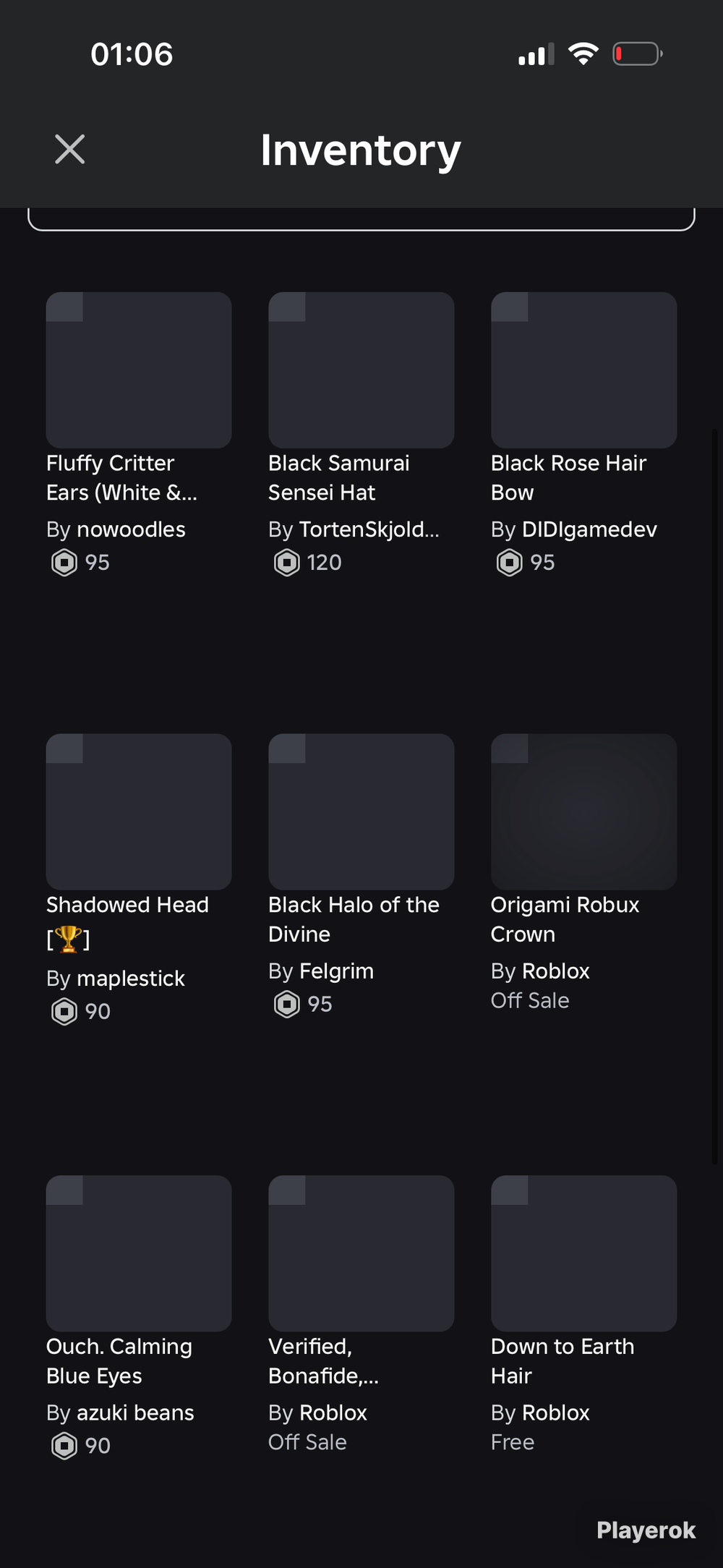Screen dimensions: 723x1568
Task: Open Origami Robux Crown thumbnail
Action: 584,811
